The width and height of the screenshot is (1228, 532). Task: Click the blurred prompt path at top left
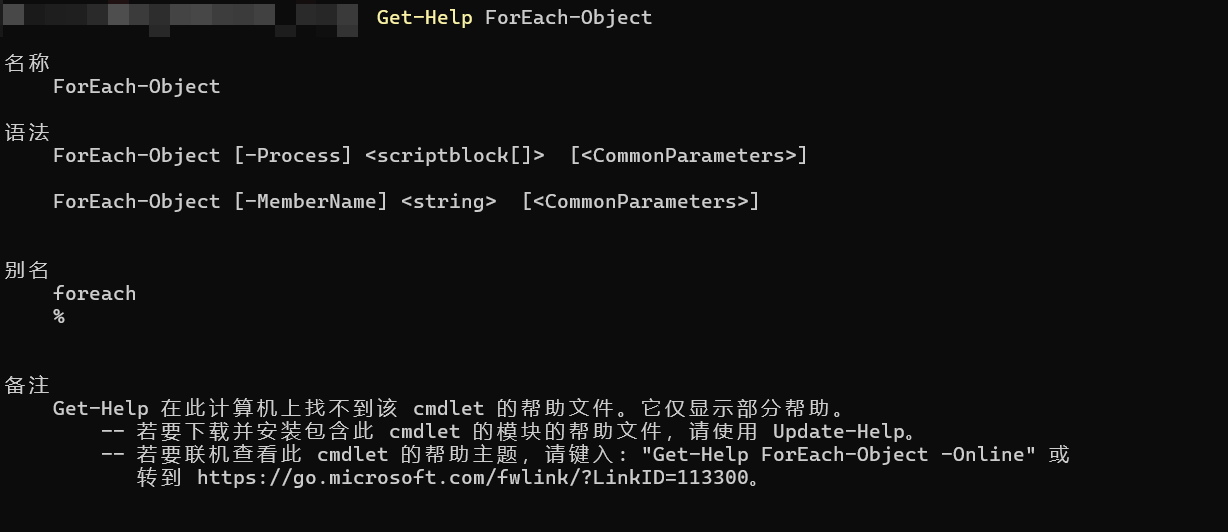[180, 18]
